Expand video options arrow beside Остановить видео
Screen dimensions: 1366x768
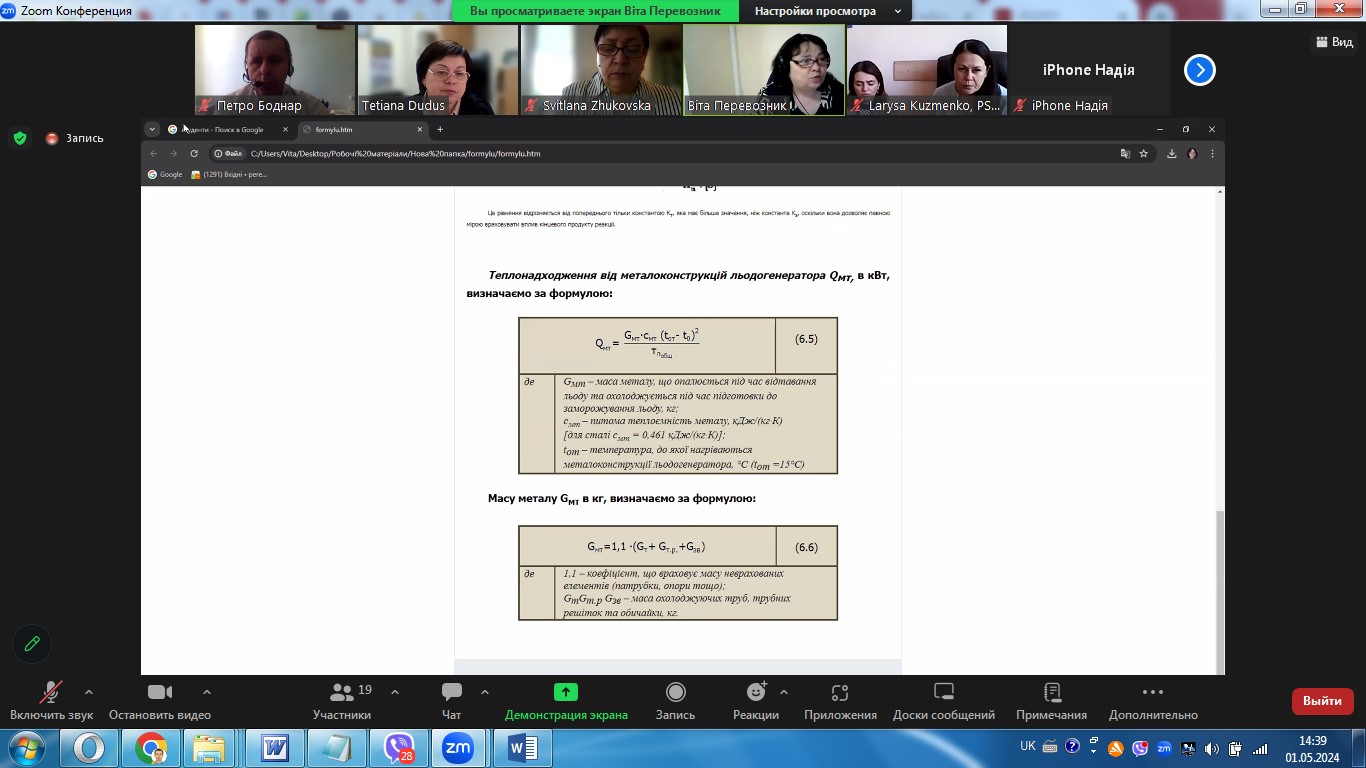207,692
